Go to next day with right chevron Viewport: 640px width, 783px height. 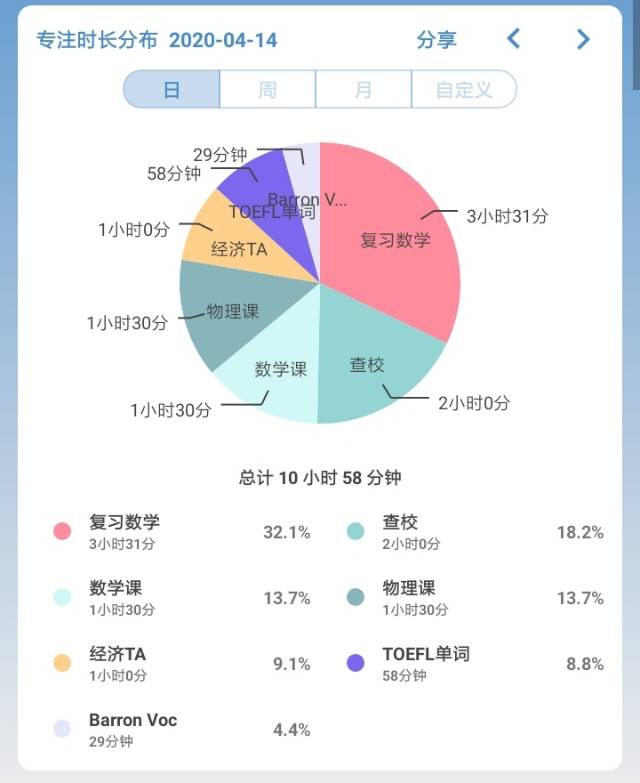coord(583,39)
